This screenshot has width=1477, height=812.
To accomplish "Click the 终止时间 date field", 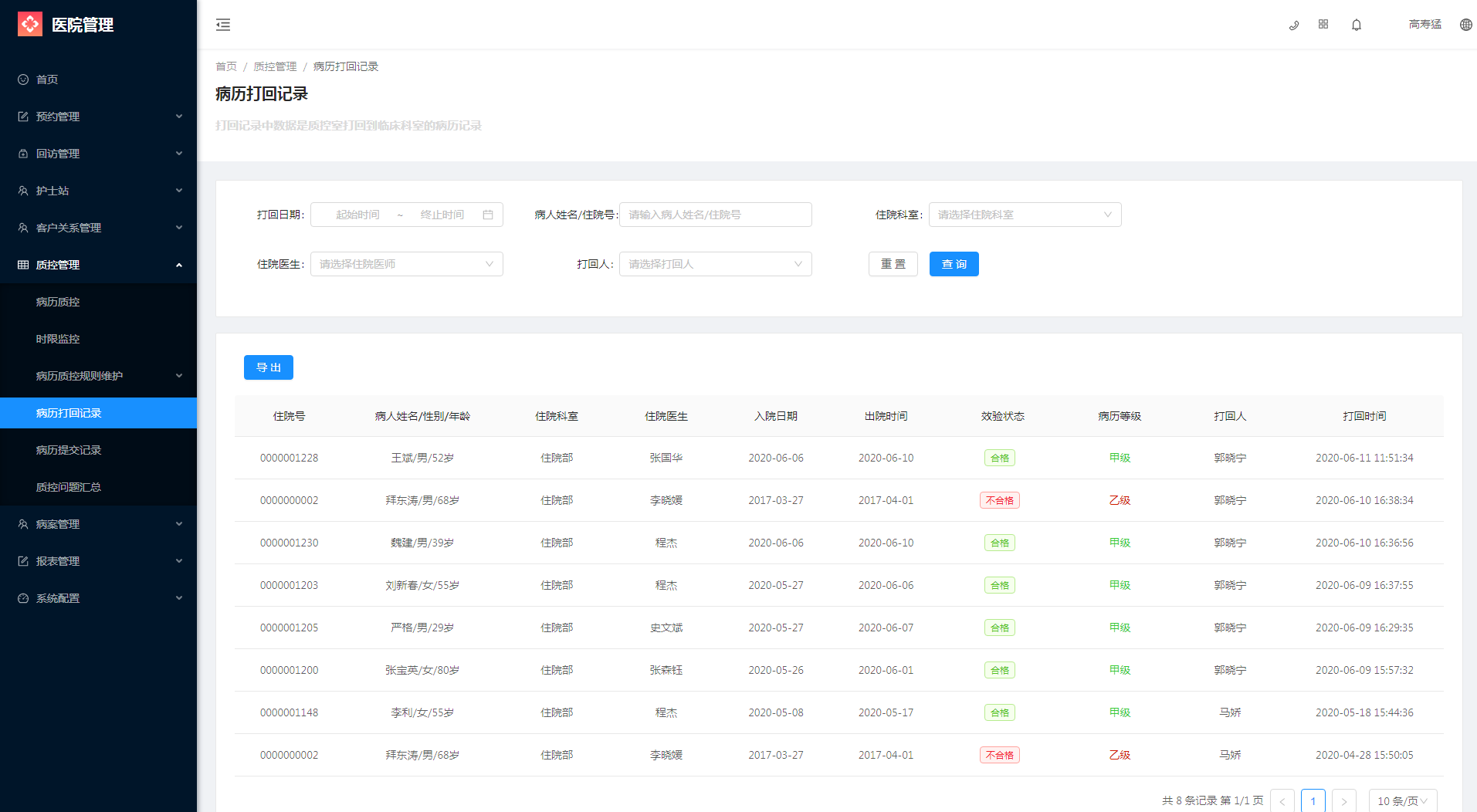I will tap(442, 215).
